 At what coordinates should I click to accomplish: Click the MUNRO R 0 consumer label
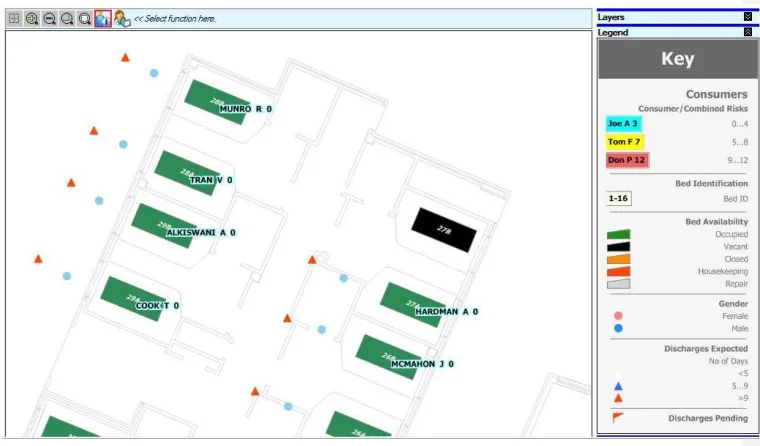pos(246,109)
